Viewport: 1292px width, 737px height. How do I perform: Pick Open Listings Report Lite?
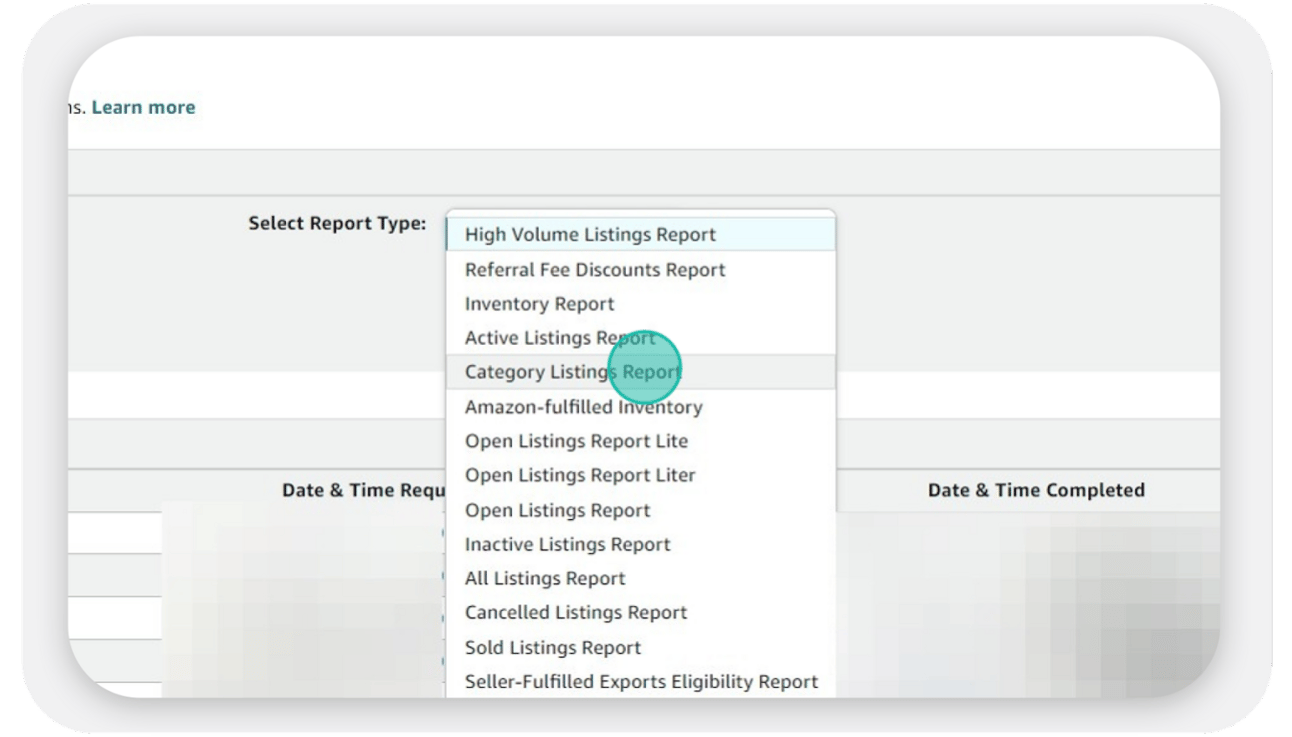click(640, 441)
